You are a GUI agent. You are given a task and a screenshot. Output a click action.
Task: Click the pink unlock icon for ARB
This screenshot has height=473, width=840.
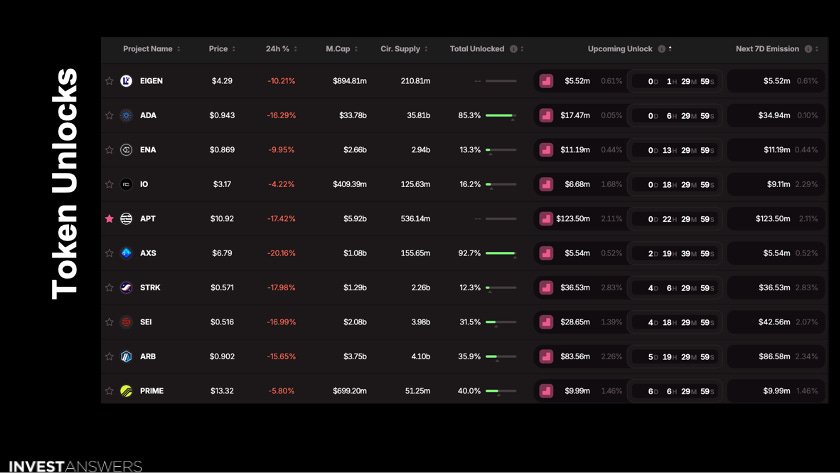point(546,356)
